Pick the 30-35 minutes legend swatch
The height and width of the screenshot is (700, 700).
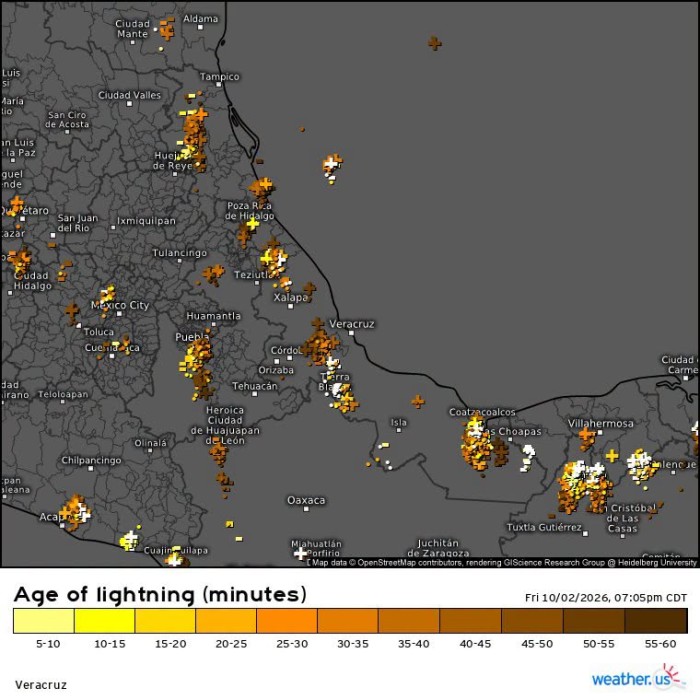[348, 621]
